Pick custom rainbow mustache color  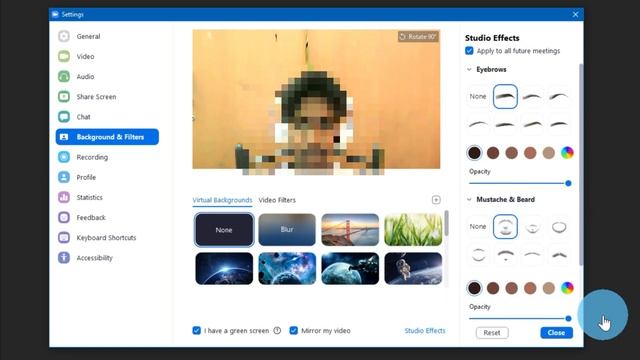[567, 288]
